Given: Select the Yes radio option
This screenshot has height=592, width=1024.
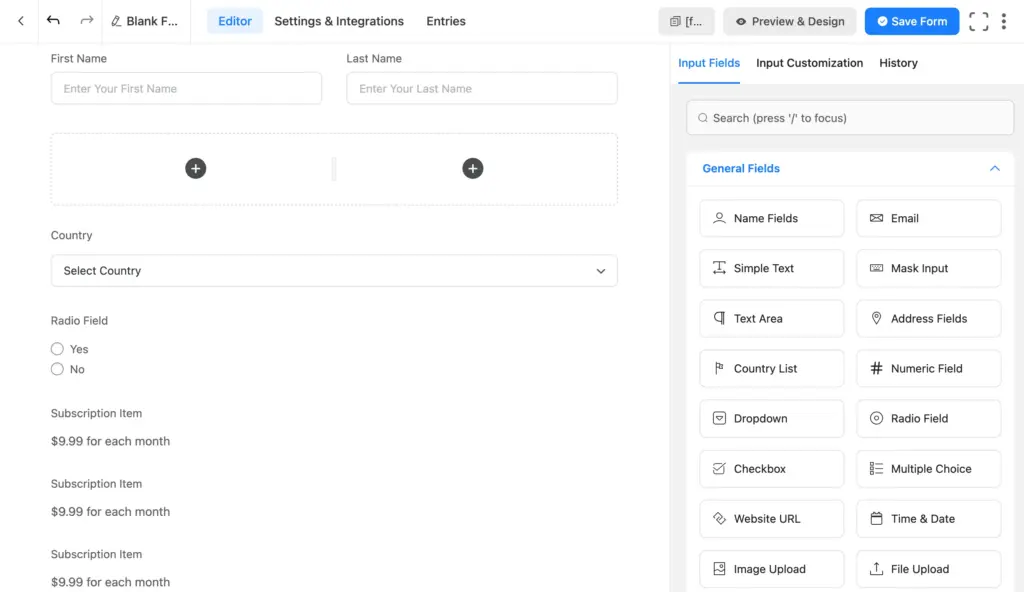Looking at the screenshot, I should pyautogui.click(x=57, y=348).
